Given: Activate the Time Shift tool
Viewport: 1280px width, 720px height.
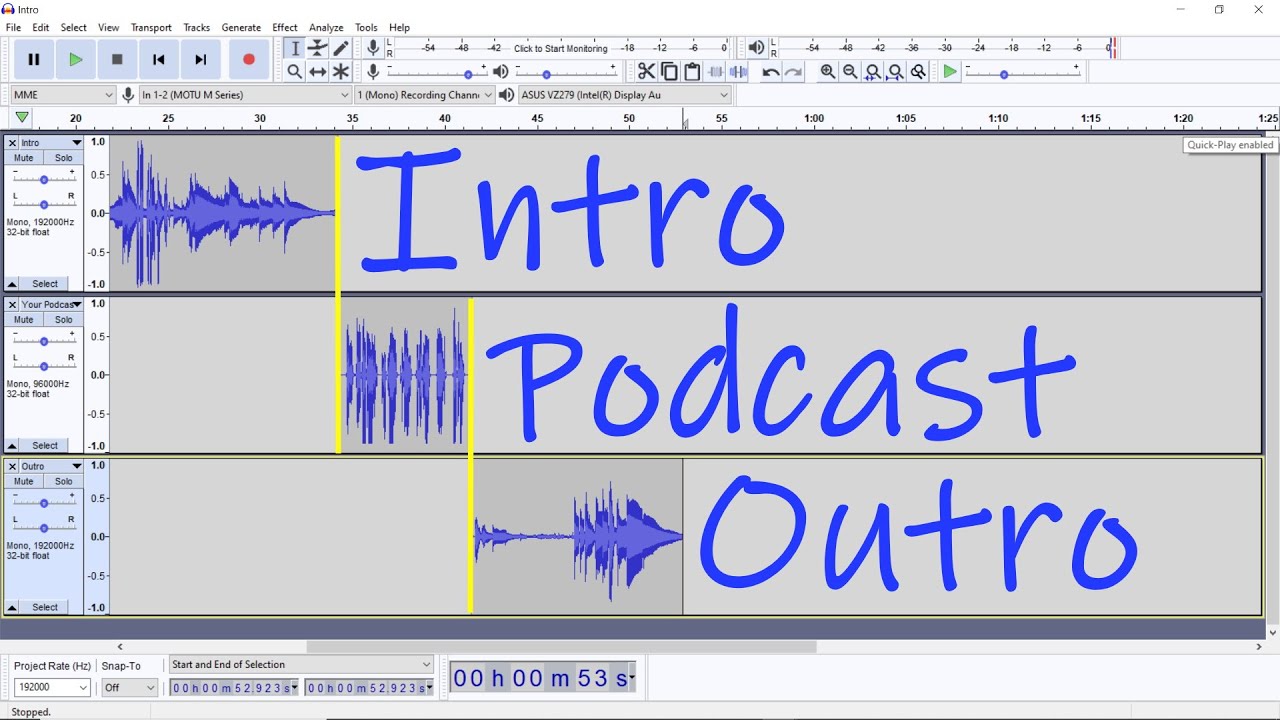Looking at the screenshot, I should (x=318, y=71).
